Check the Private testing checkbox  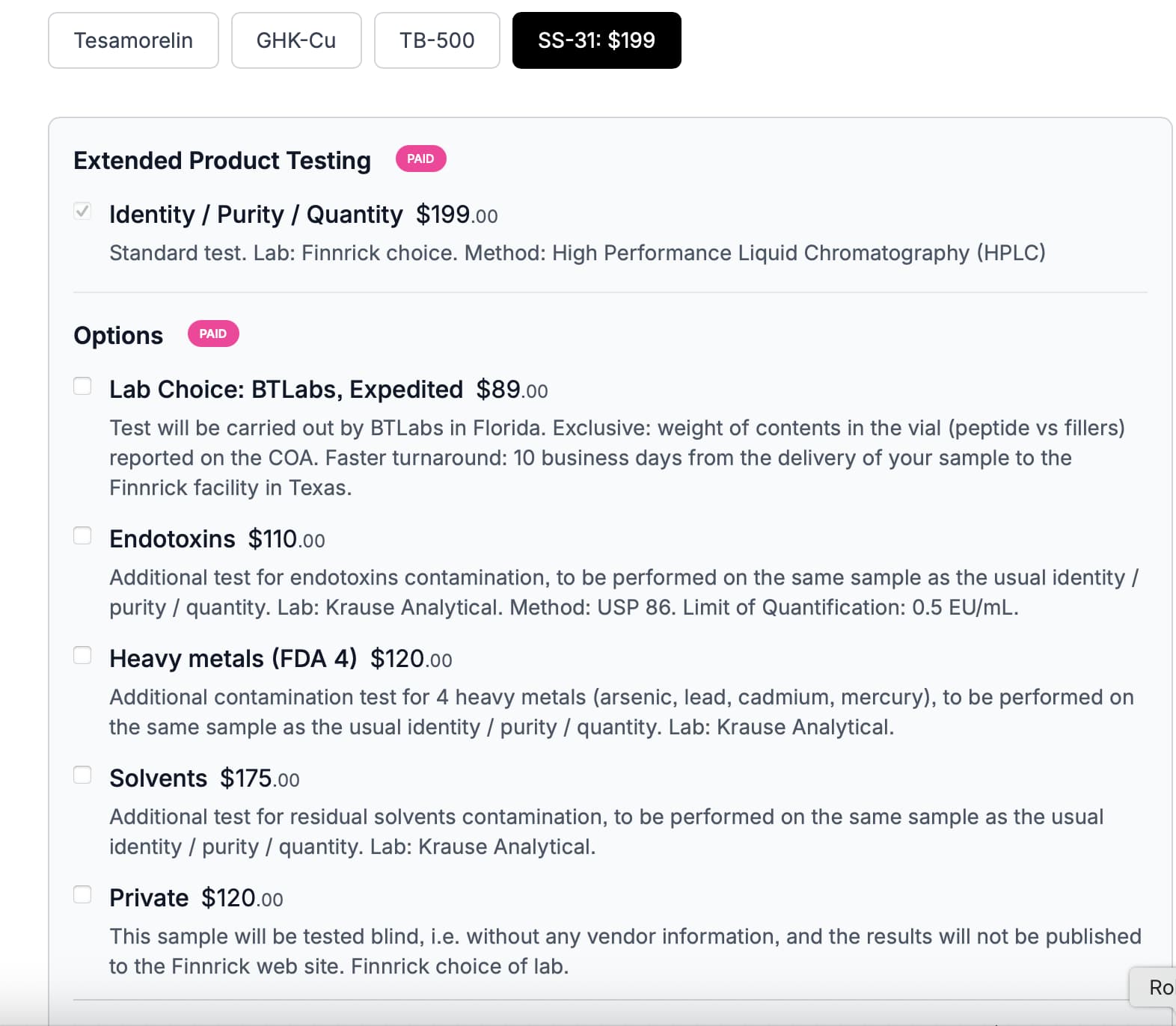[x=82, y=895]
